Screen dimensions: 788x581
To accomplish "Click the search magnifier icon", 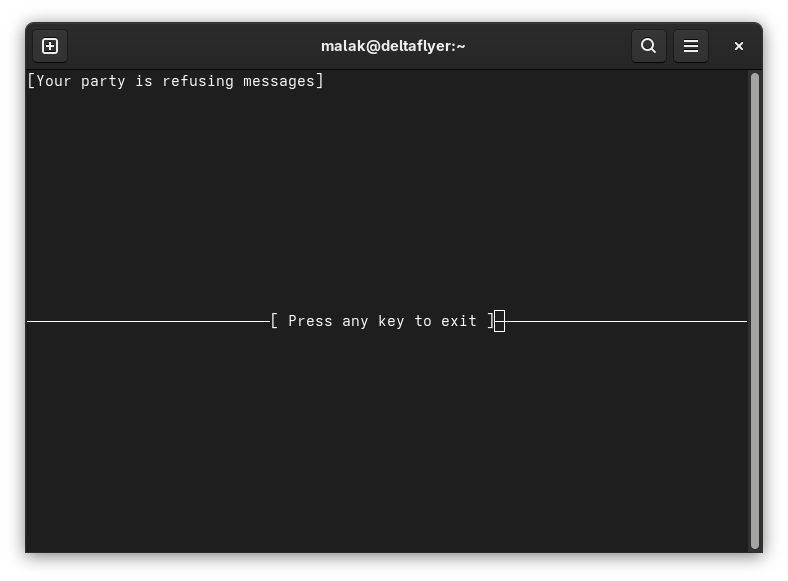I will point(649,46).
